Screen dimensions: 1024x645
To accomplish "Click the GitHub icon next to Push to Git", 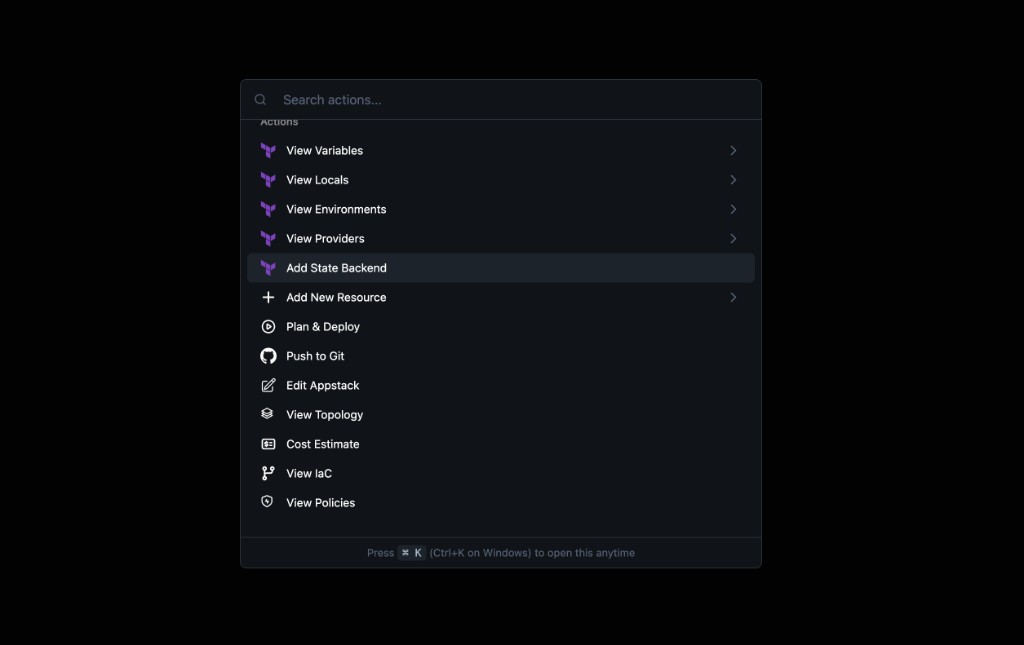I will click(x=268, y=355).
